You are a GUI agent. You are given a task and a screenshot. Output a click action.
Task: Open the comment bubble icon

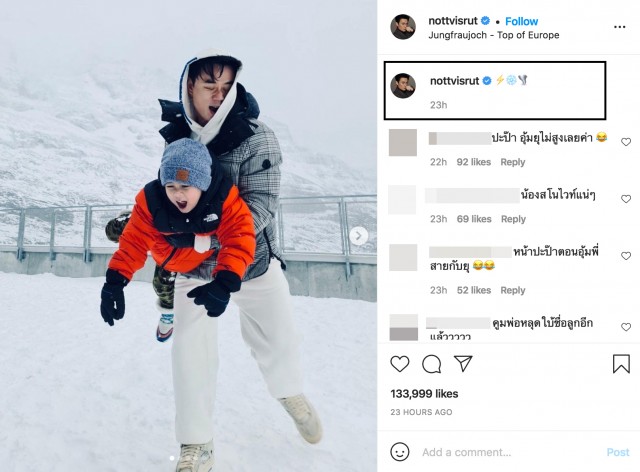click(431, 364)
